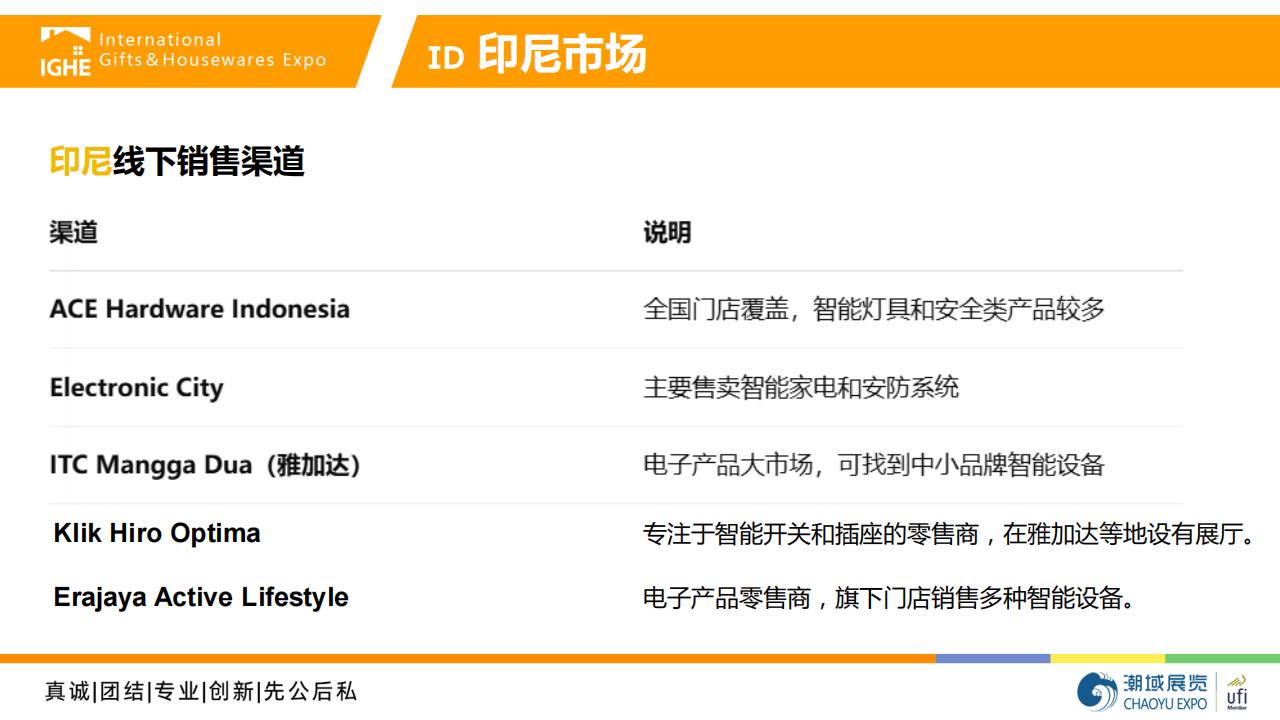Click the footer motto '真诚|团结|专业|创新|先公后私'

pyautogui.click(x=200, y=691)
